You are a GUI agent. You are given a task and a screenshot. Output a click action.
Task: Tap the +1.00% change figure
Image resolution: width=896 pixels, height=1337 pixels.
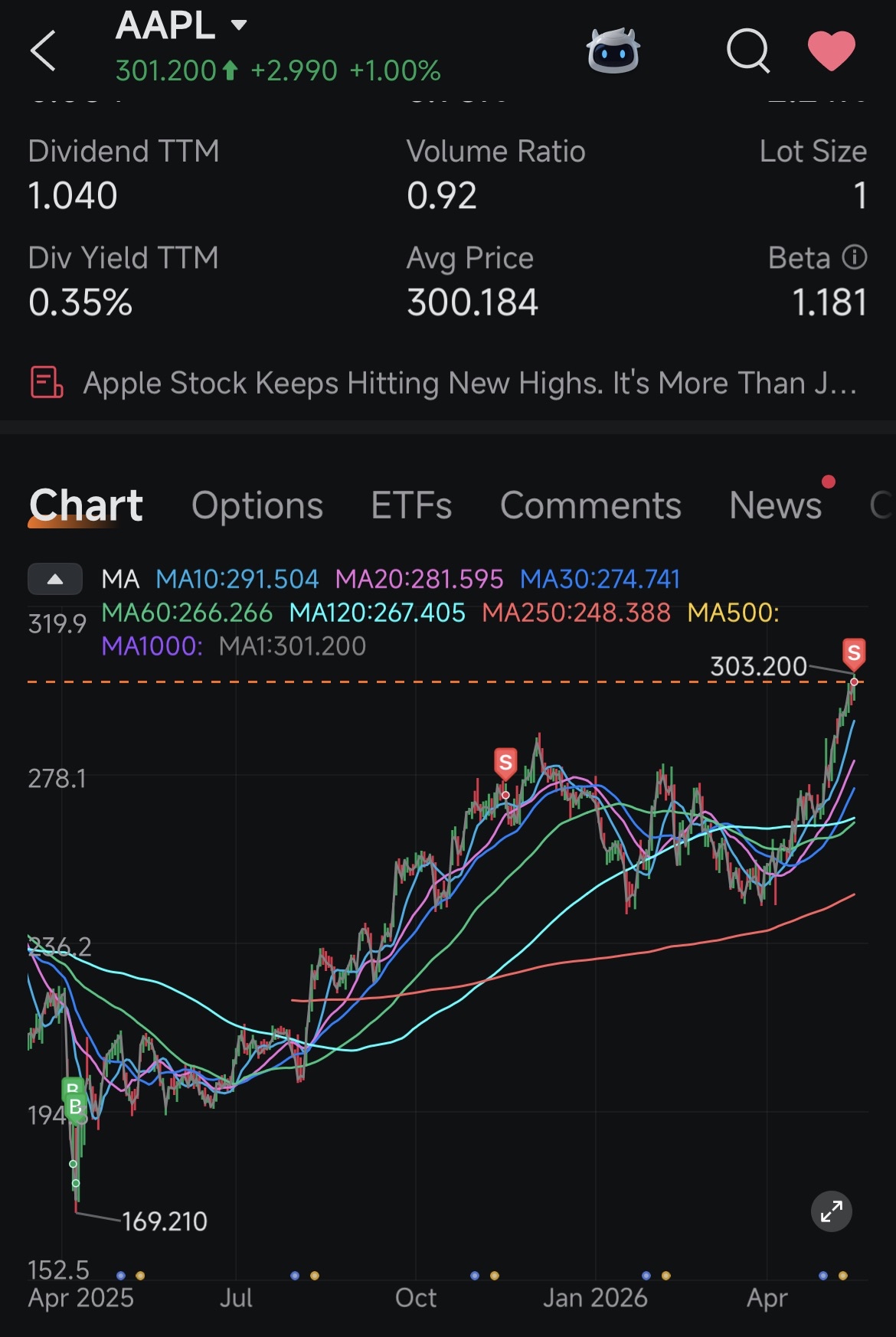pyautogui.click(x=395, y=71)
